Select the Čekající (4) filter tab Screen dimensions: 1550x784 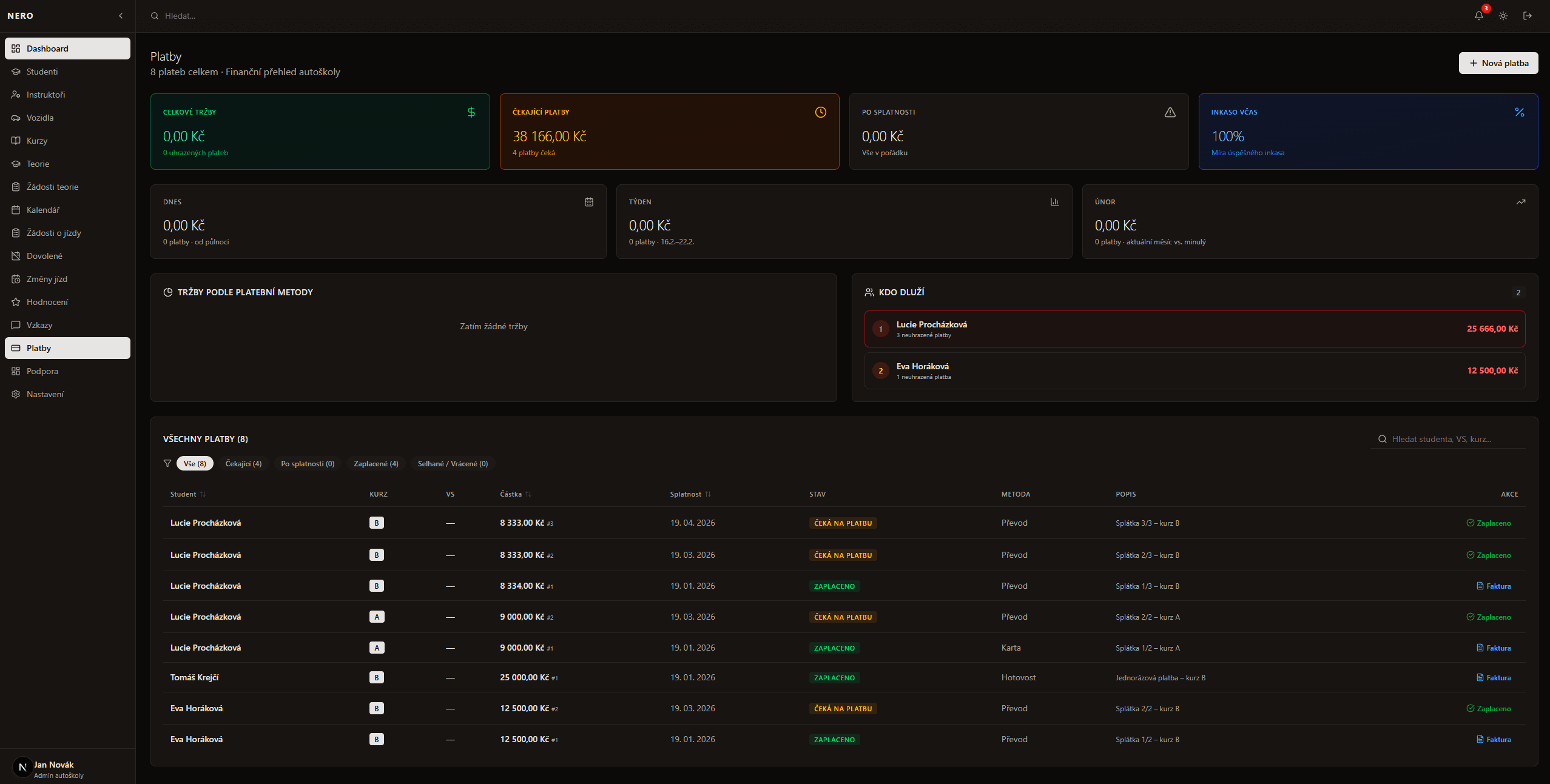point(243,463)
